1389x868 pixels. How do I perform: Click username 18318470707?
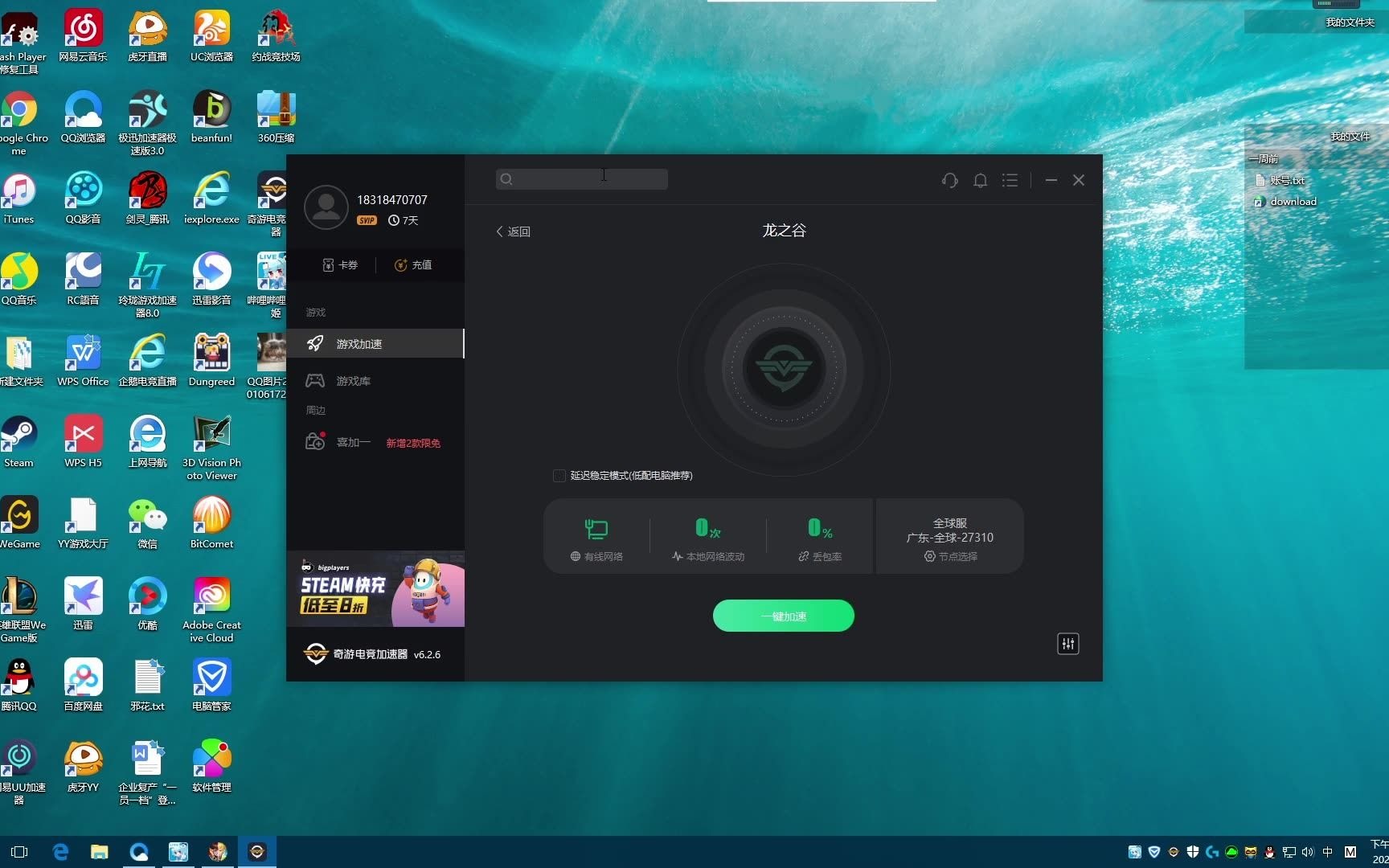tap(392, 200)
